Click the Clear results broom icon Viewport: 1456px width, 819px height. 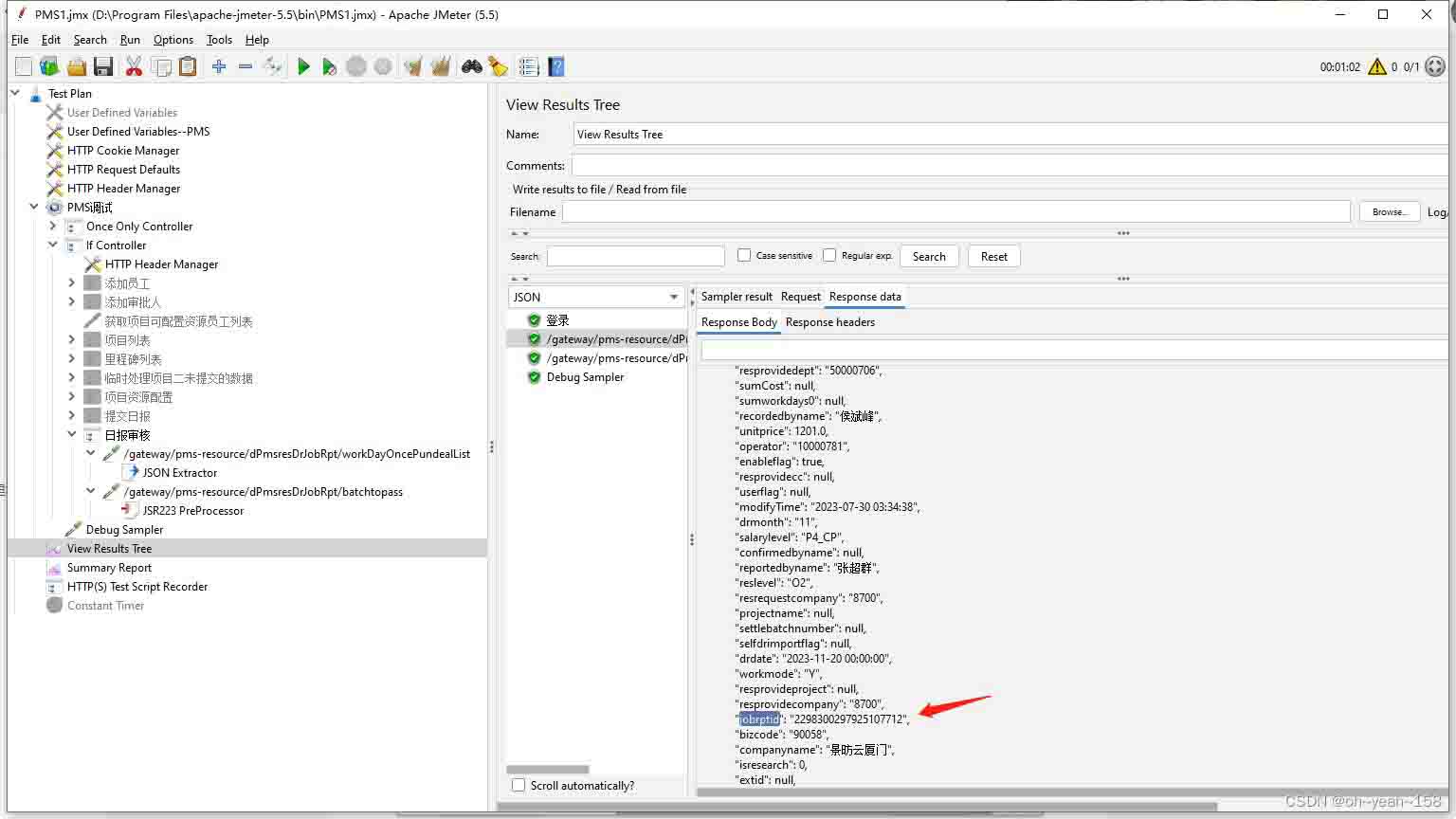tap(412, 66)
